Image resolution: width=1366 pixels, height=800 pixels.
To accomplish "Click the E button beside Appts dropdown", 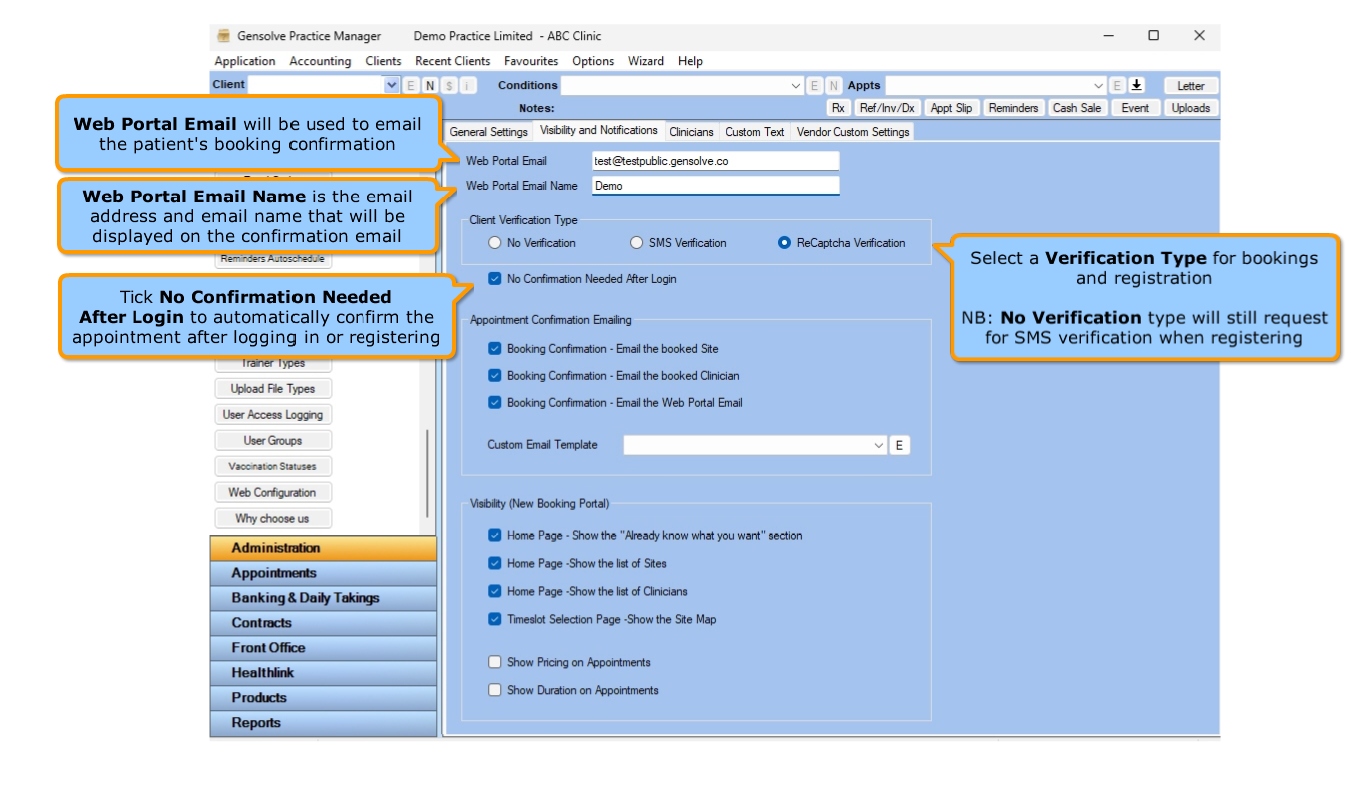I will [x=1118, y=86].
